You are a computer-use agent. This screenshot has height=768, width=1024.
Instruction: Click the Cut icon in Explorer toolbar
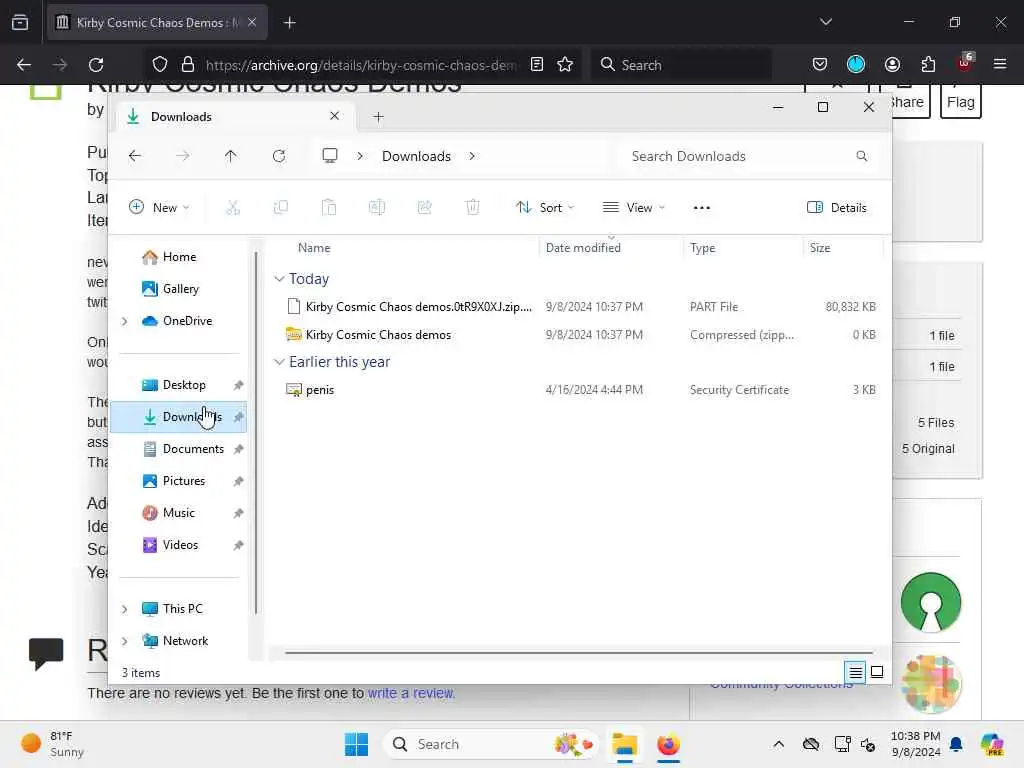pos(232,208)
